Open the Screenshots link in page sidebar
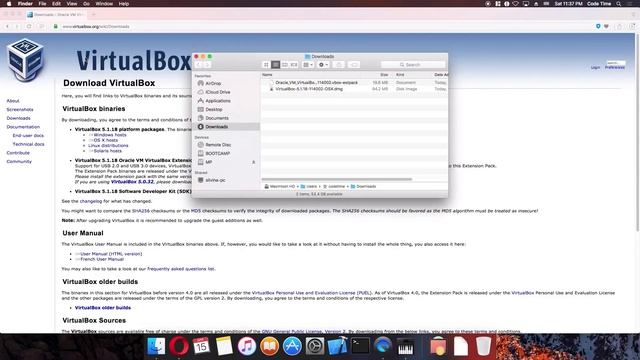Viewport: 640px width, 360px height. coord(20,109)
